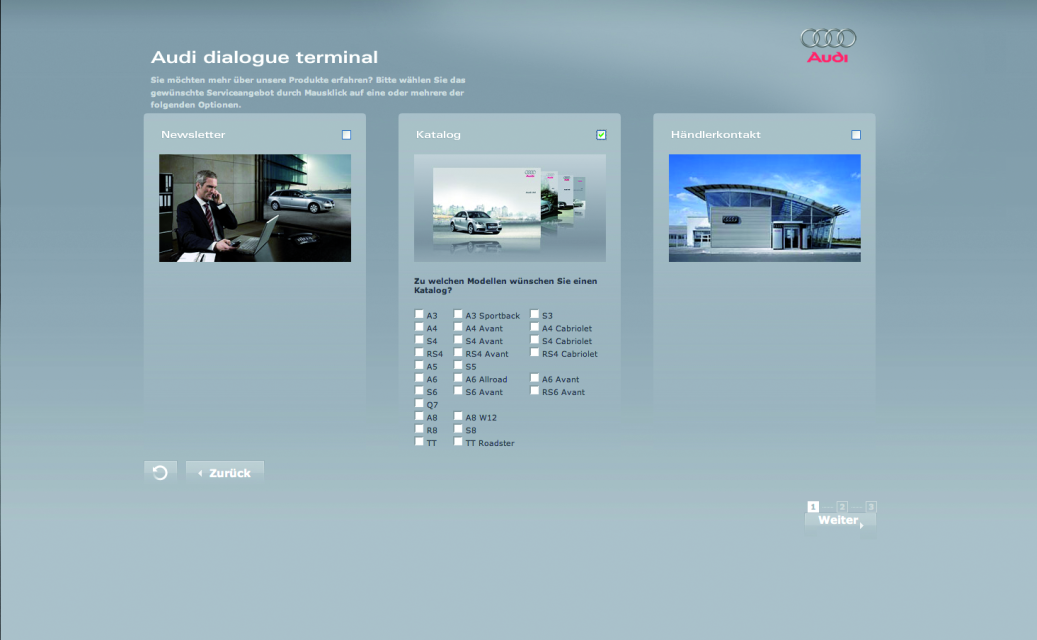Select the TT Roadster checkbox
This screenshot has height=640, width=1037.
tap(458, 442)
